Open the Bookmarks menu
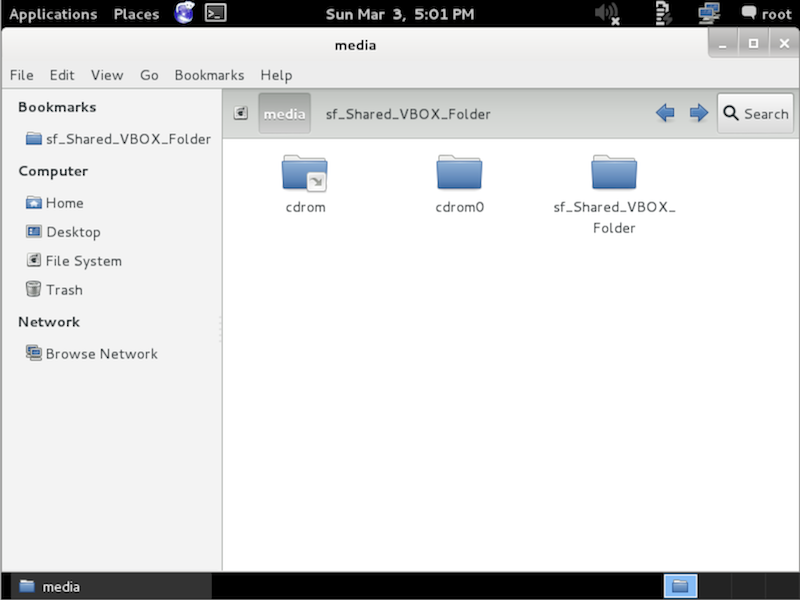The height and width of the screenshot is (600, 800). click(x=209, y=75)
